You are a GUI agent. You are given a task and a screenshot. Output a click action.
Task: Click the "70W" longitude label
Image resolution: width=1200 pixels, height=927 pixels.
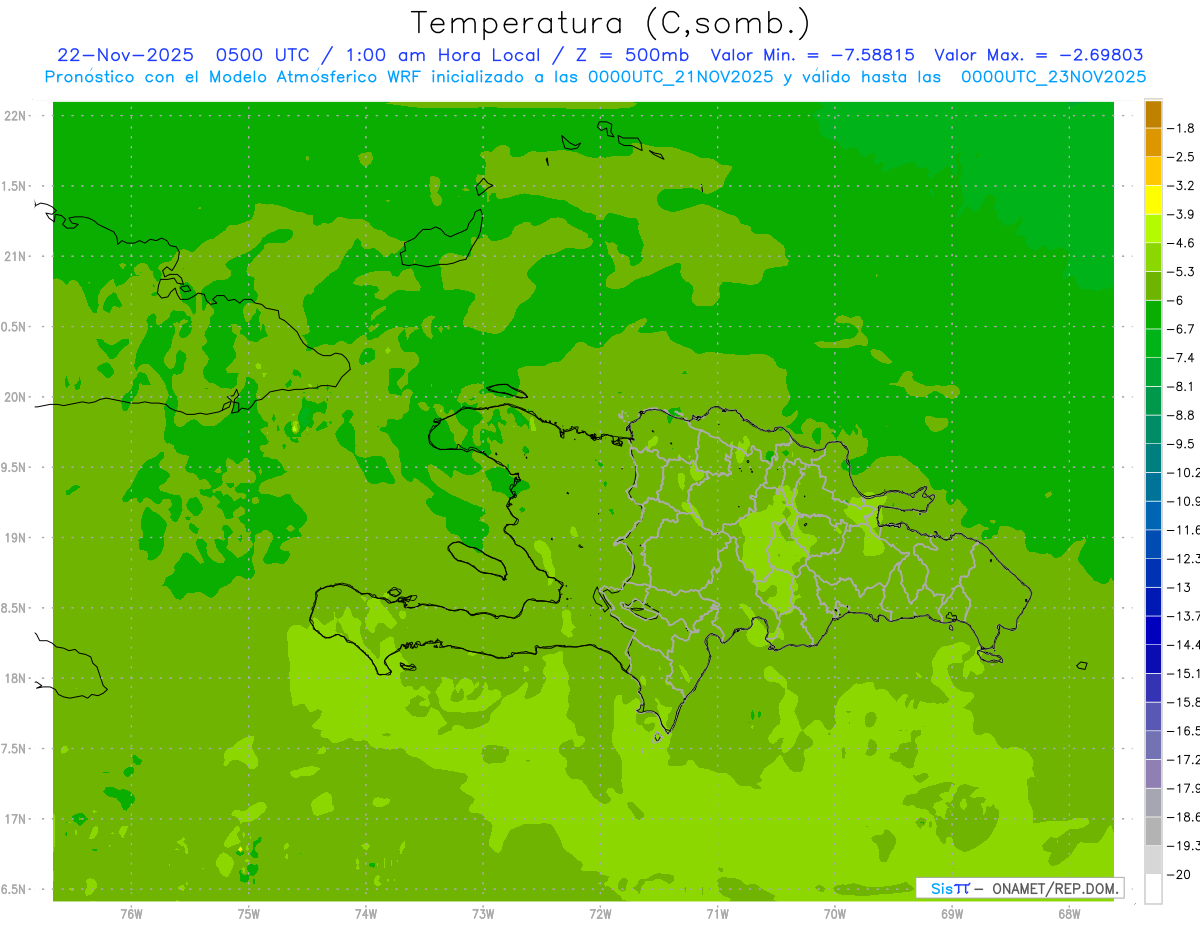coord(835,914)
